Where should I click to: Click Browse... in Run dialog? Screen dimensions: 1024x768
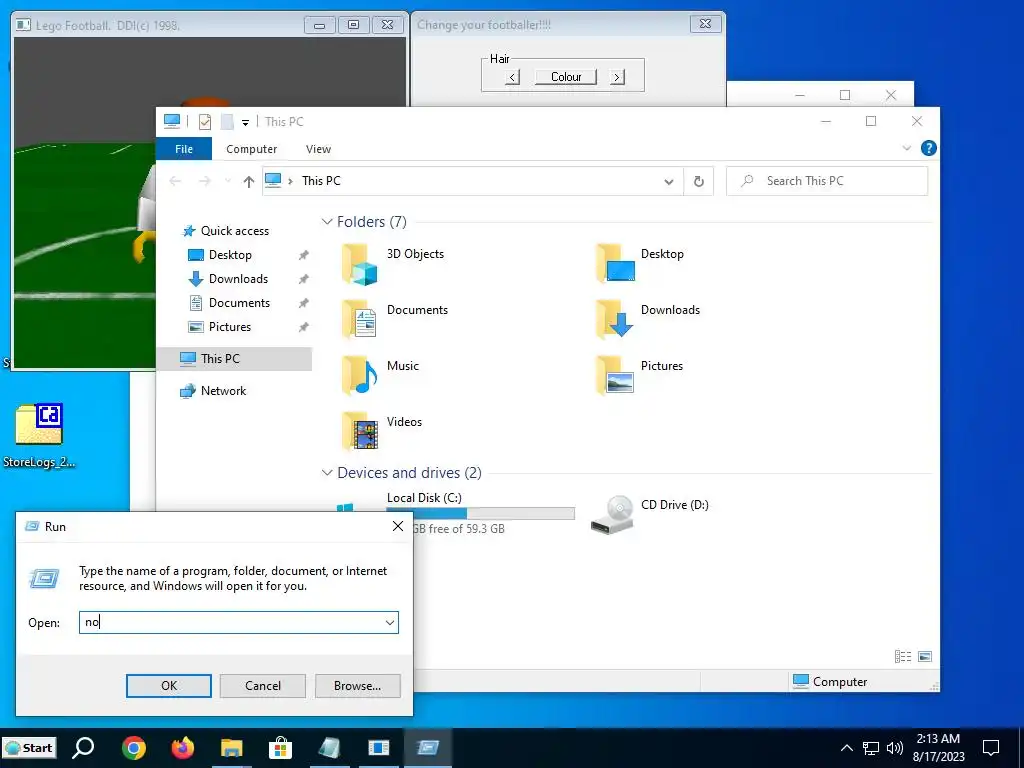[x=357, y=686]
